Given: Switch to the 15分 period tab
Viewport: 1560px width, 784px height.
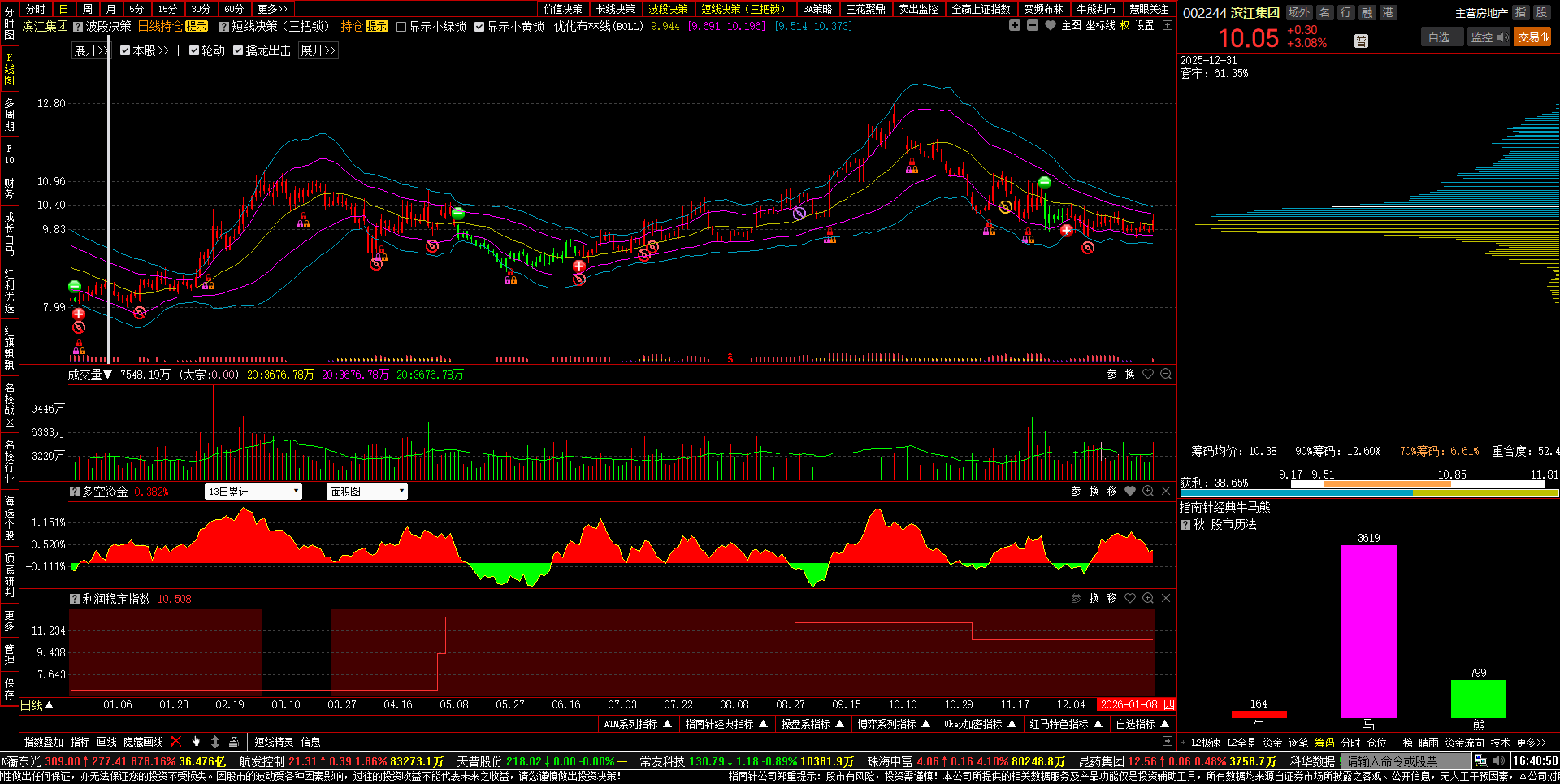Looking at the screenshot, I should coord(167,9).
